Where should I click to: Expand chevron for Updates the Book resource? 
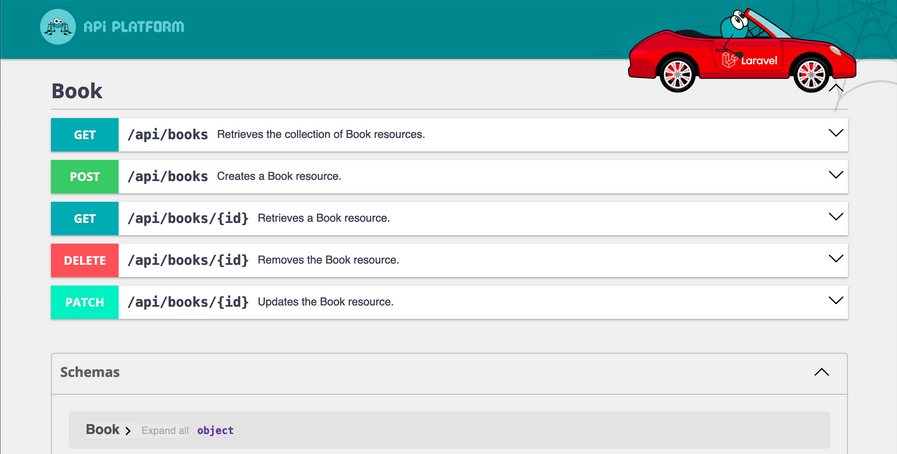pyautogui.click(x=836, y=300)
